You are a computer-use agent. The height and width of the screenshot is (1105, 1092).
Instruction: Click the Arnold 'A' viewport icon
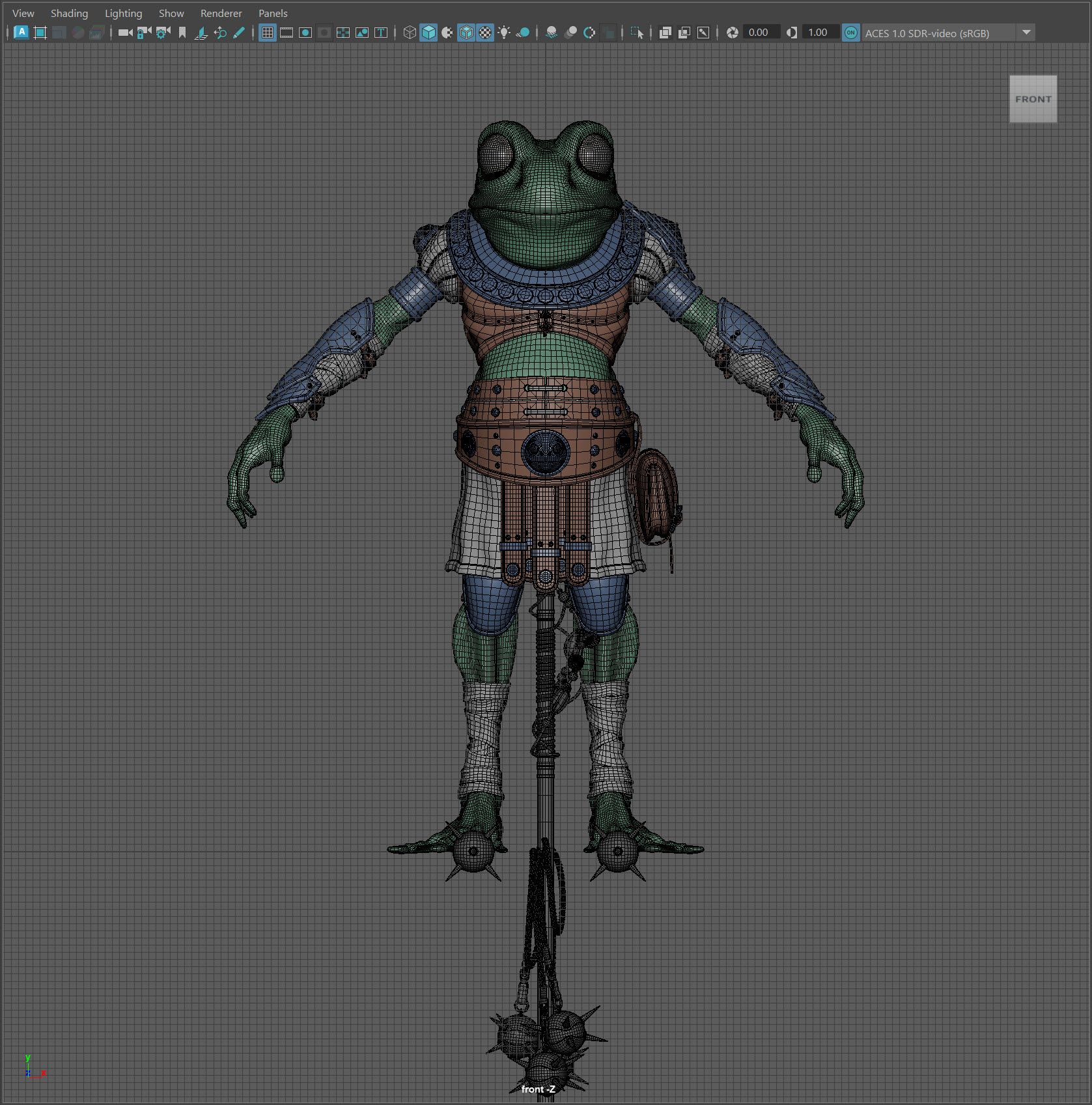click(x=21, y=33)
